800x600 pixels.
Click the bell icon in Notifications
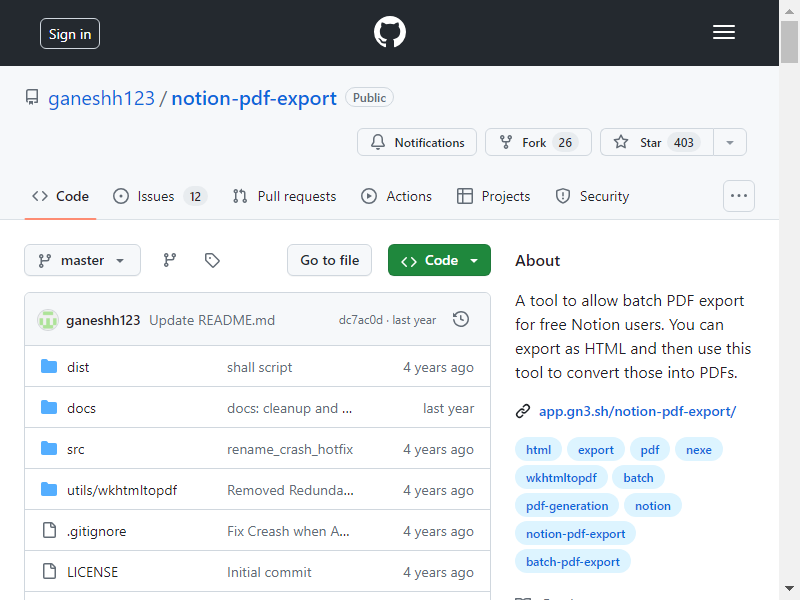378,142
